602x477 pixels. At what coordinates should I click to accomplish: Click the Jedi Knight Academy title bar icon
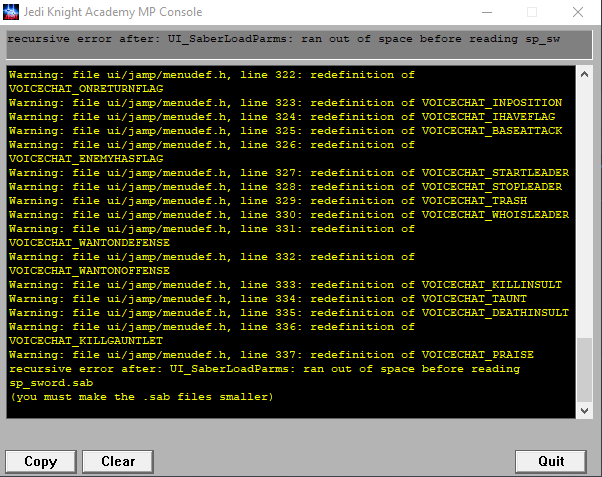tap(14, 12)
